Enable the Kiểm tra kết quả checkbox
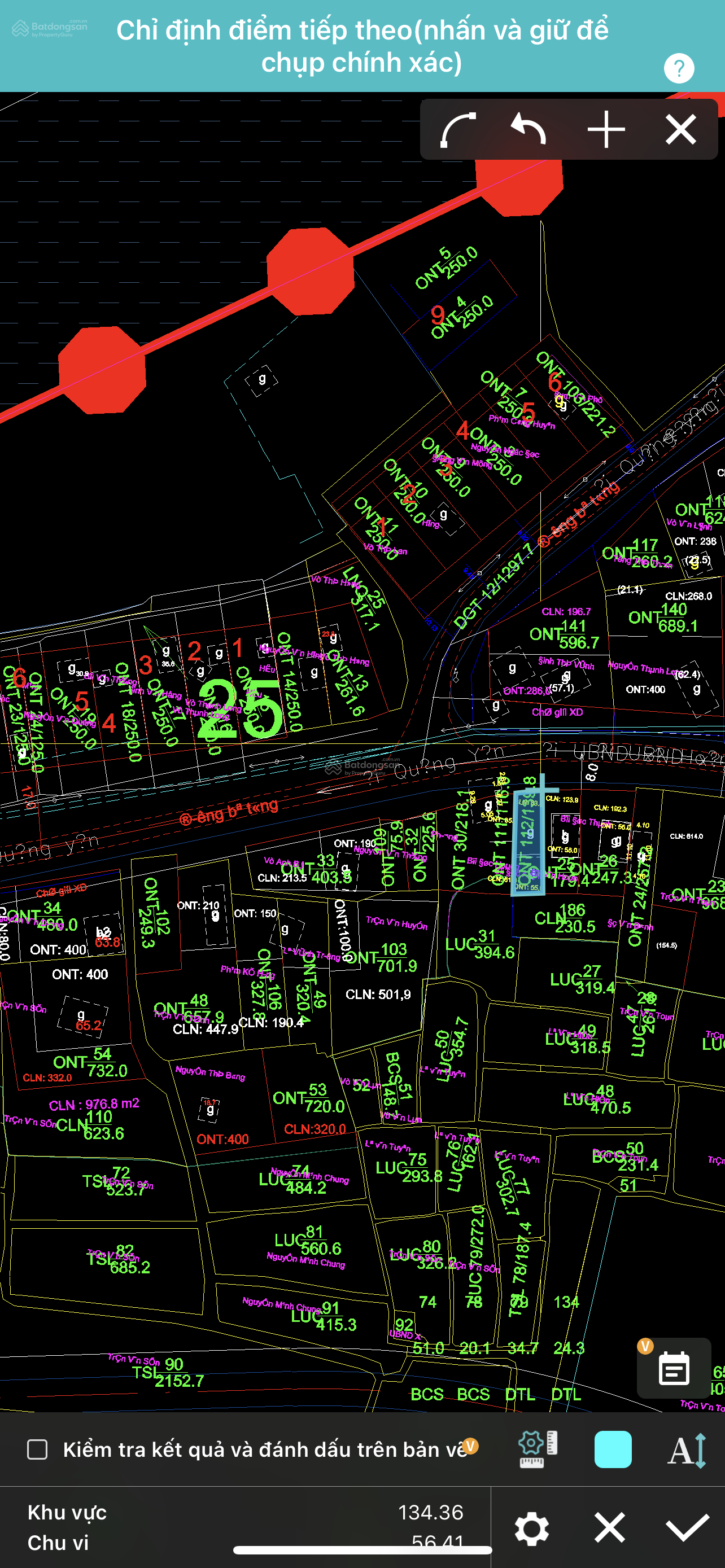Screen dimensions: 725x1568 38,1449
